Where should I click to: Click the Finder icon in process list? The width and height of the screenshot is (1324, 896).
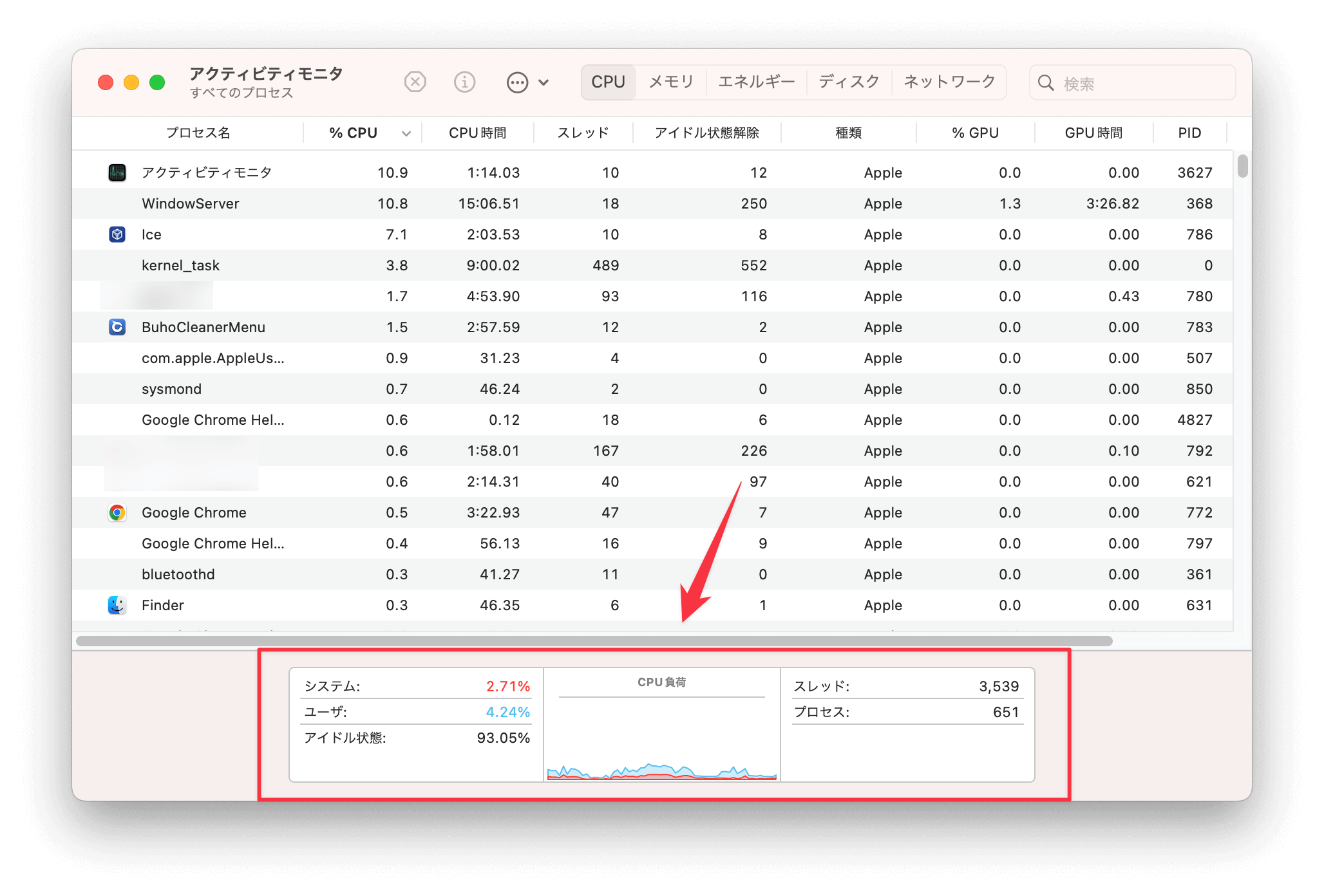click(117, 605)
